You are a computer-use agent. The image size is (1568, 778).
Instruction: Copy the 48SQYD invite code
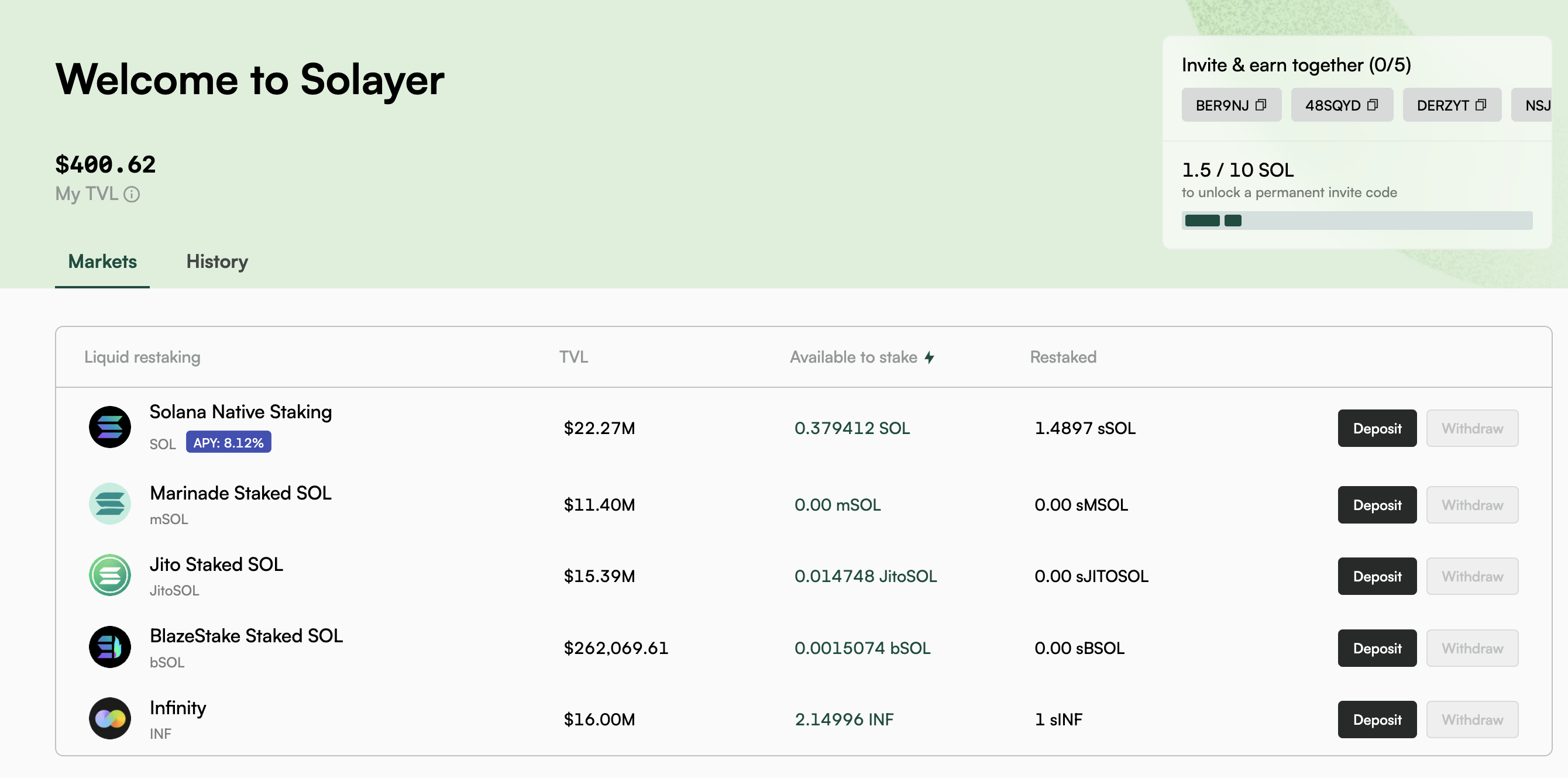point(1372,105)
